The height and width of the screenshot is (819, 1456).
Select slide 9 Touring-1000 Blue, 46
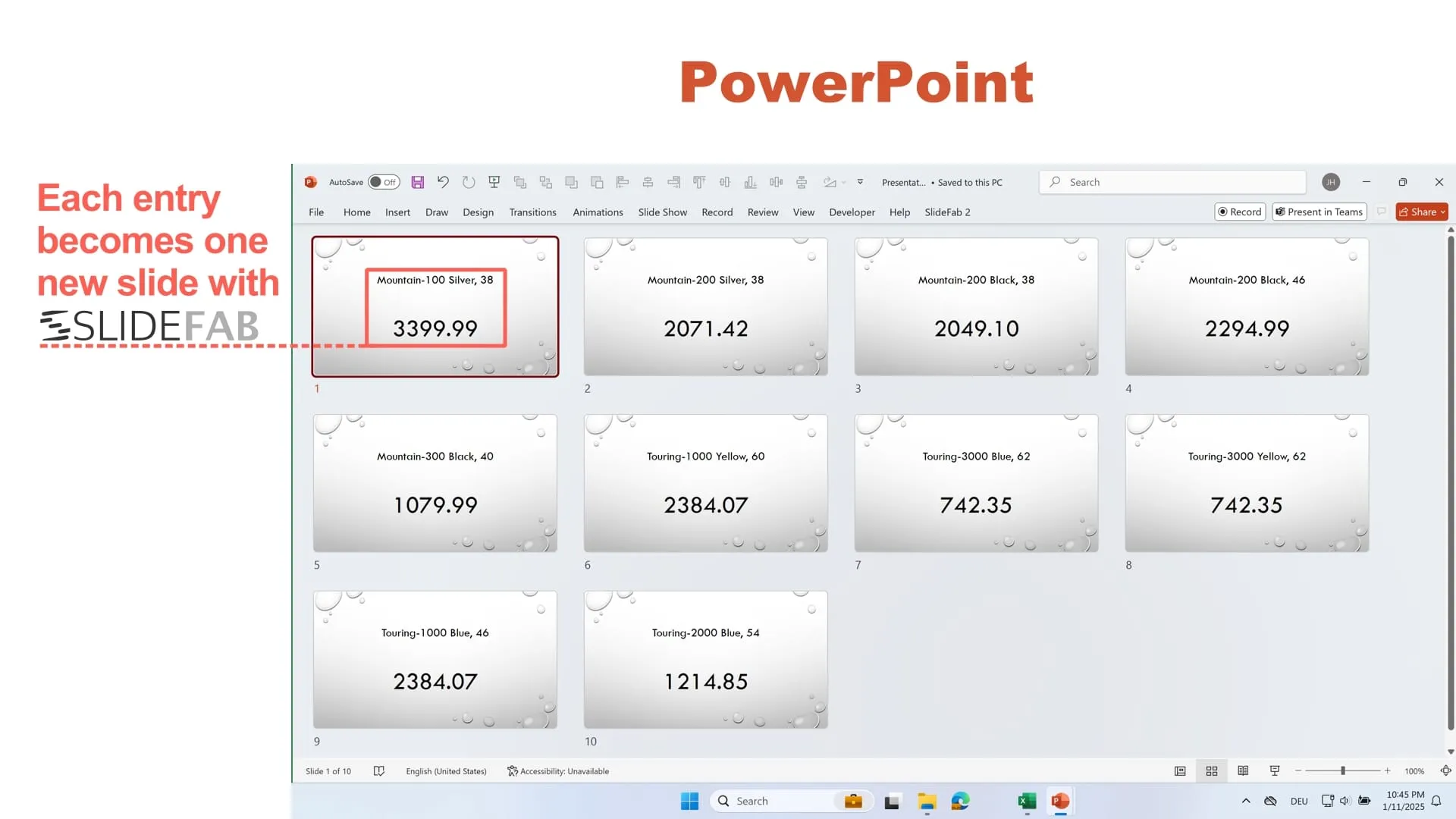point(435,660)
